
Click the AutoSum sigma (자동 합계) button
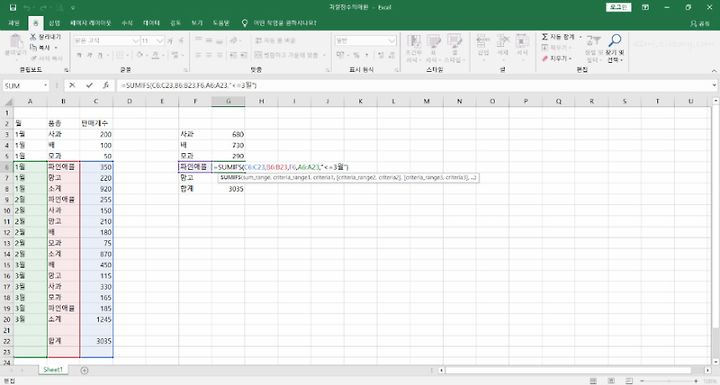coord(558,37)
